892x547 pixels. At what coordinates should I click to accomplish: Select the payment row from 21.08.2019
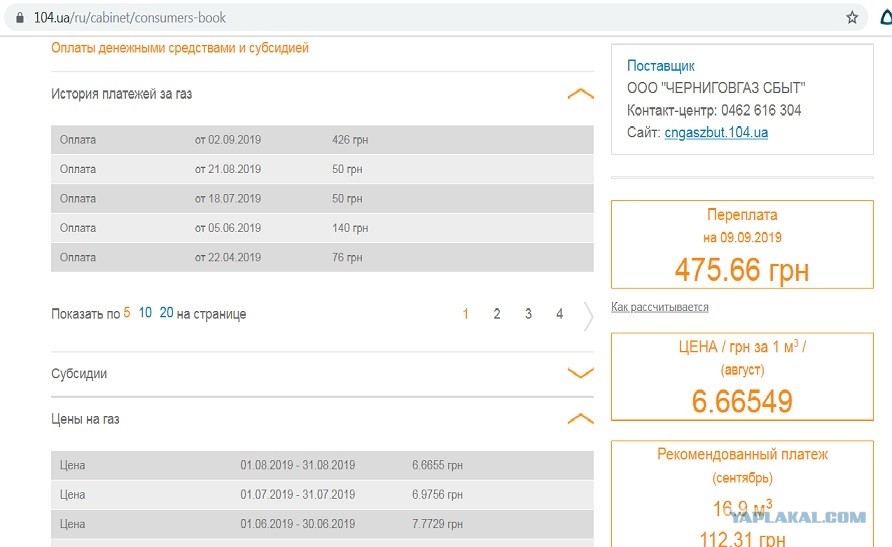[x=322, y=169]
